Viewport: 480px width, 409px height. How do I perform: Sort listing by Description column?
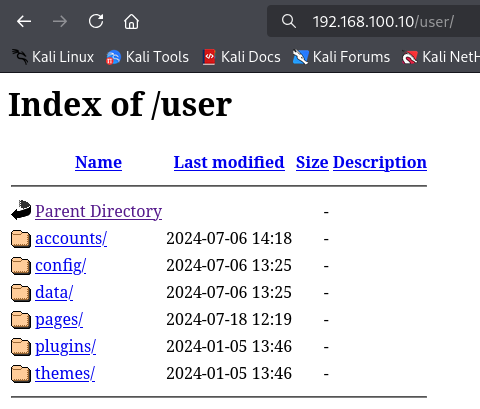pyautogui.click(x=380, y=163)
